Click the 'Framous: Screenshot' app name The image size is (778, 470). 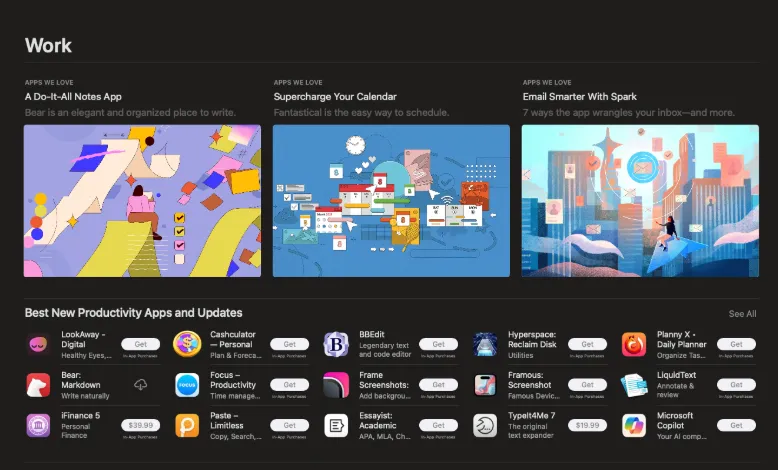point(529,380)
